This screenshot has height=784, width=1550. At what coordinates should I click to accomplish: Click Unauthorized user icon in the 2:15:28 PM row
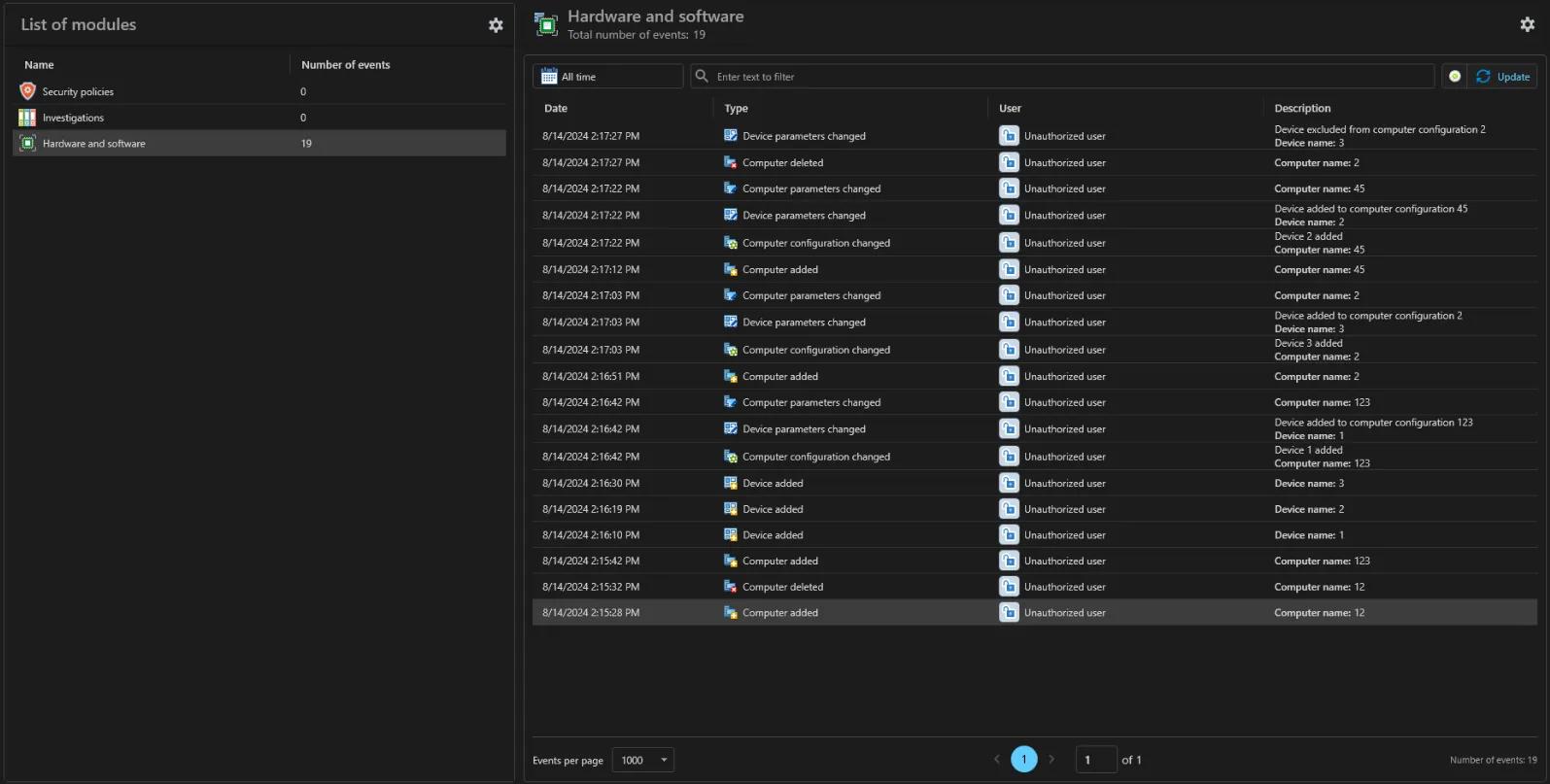pos(1009,612)
